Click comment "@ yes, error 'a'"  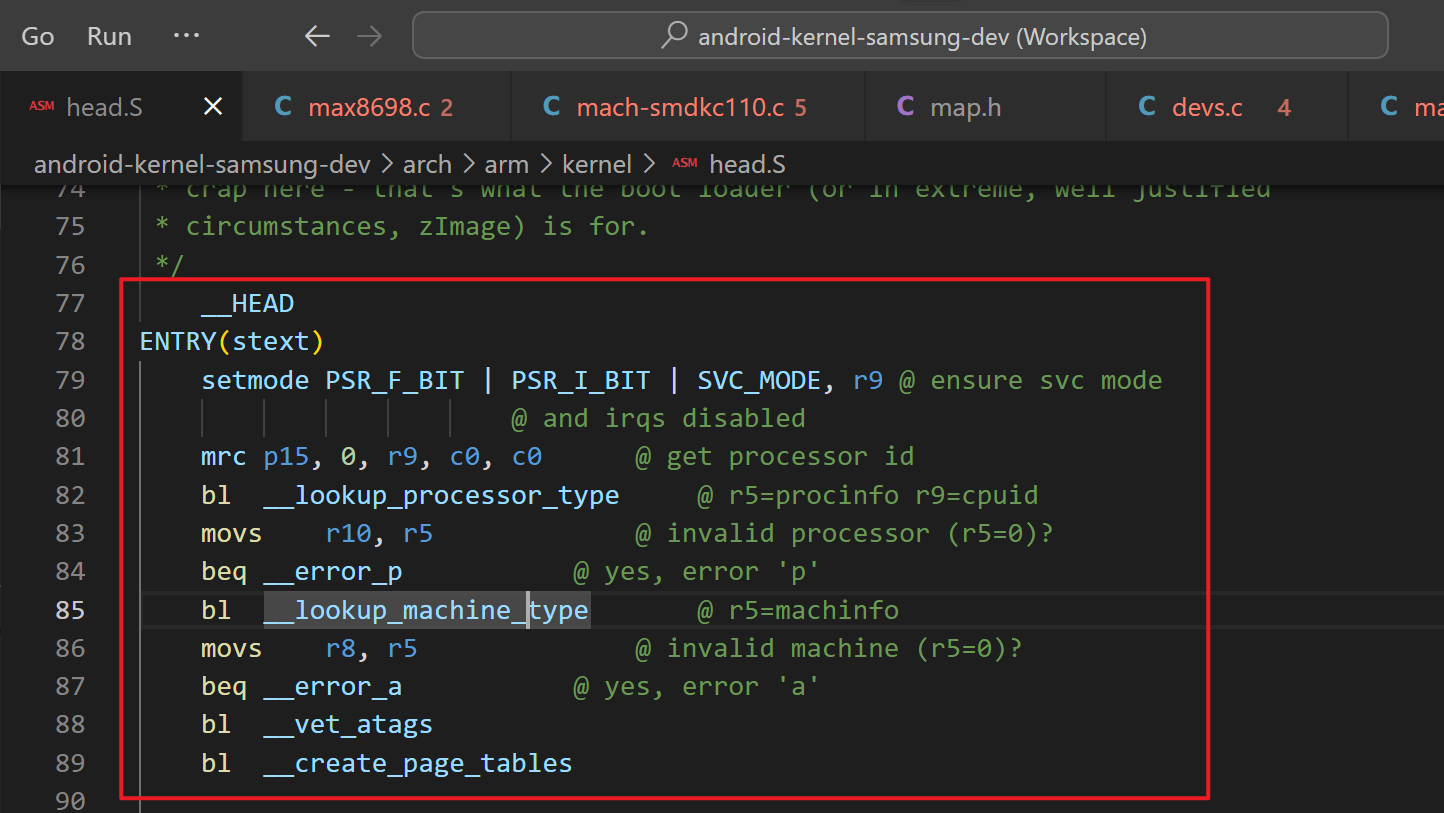click(x=697, y=687)
